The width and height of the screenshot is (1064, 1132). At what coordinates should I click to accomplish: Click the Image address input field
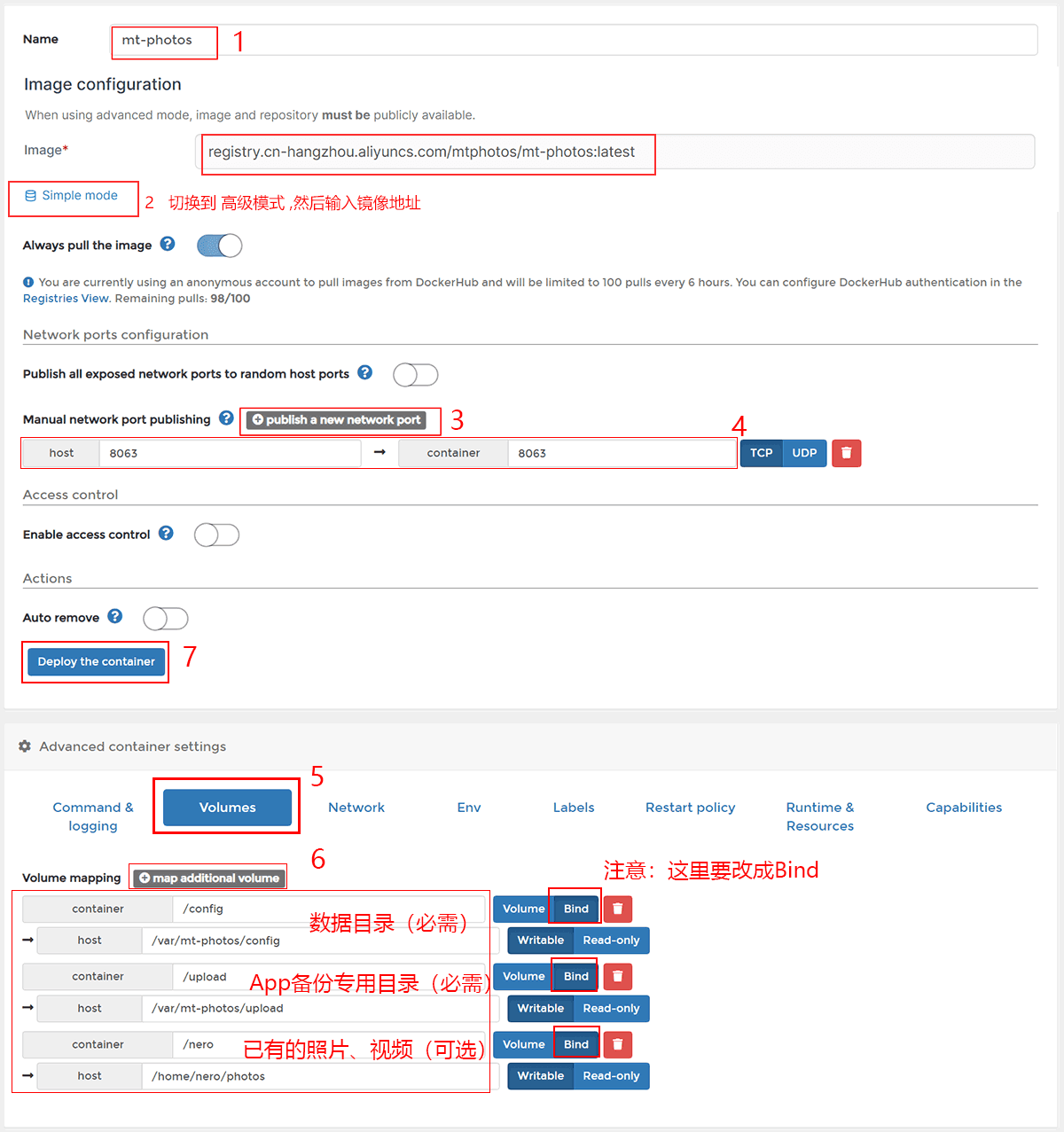coord(614,152)
